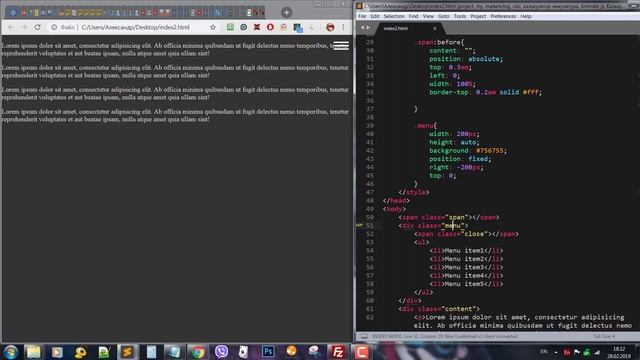Screen dimensions: 640x360
Task: Click 'border-top' property in code
Action: click(447, 92)
